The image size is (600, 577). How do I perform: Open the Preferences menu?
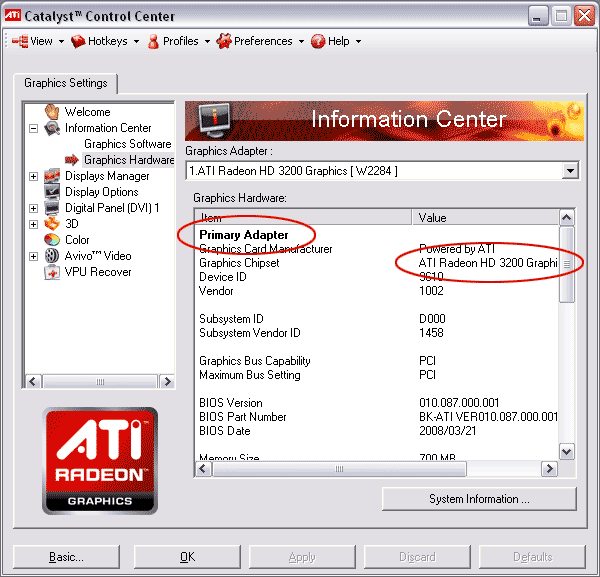pyautogui.click(x=261, y=41)
